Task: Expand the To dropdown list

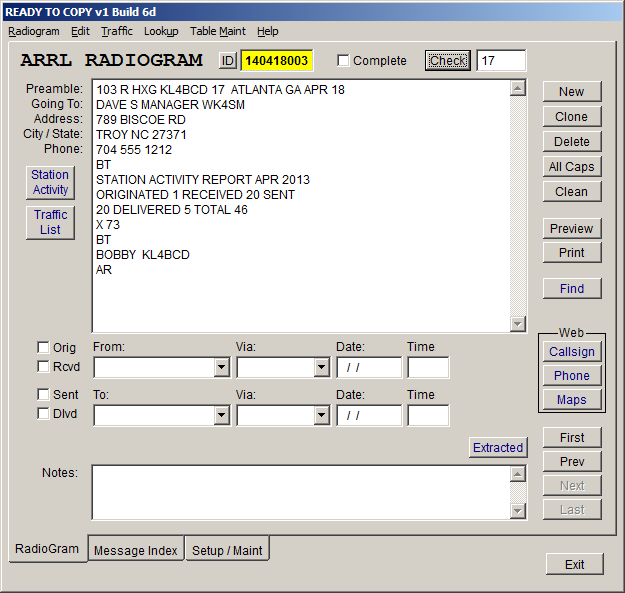Action: pyautogui.click(x=221, y=416)
